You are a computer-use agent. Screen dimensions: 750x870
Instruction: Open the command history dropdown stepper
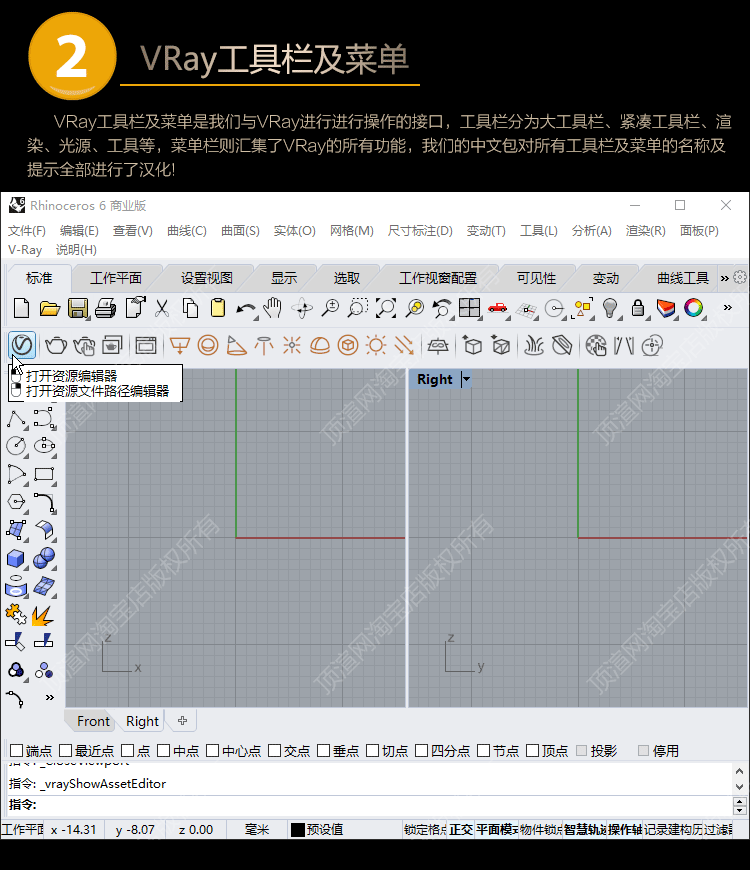(739, 805)
